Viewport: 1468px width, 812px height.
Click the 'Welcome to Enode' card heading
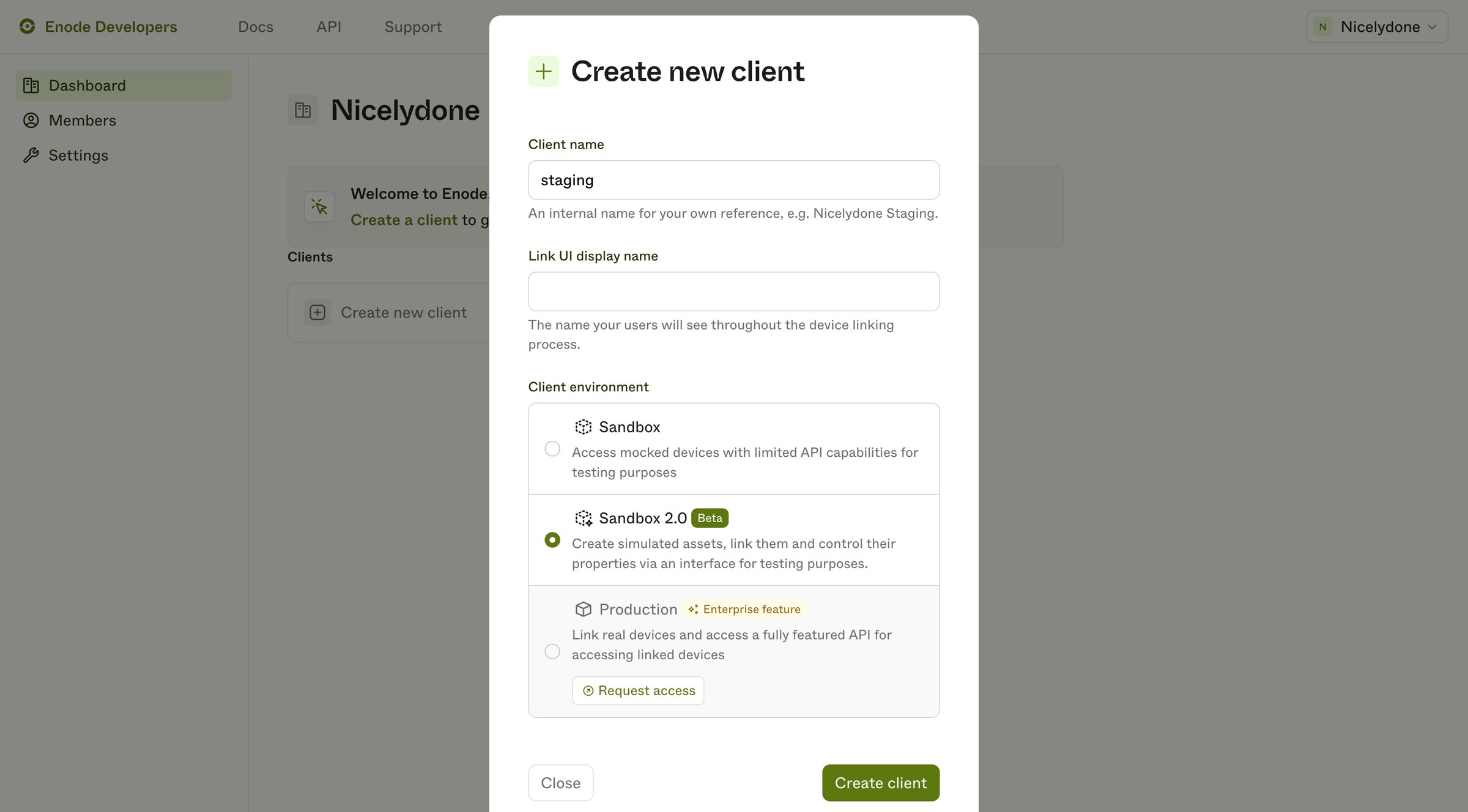coord(420,193)
